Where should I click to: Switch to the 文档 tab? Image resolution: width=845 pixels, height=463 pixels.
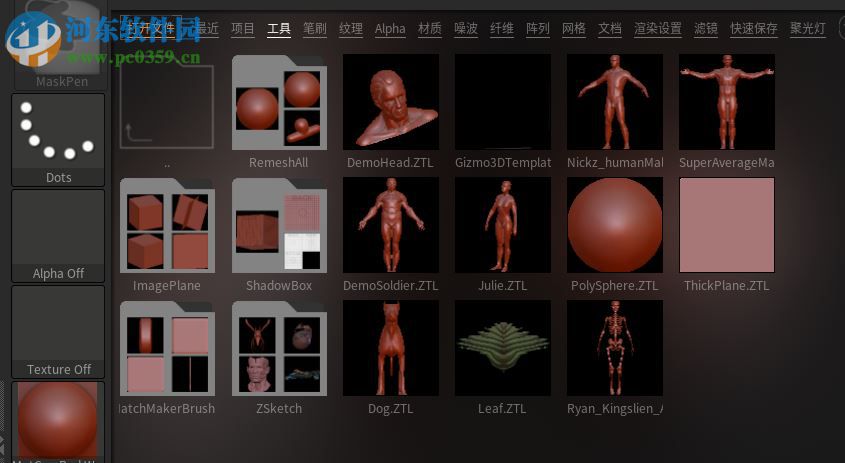point(610,28)
